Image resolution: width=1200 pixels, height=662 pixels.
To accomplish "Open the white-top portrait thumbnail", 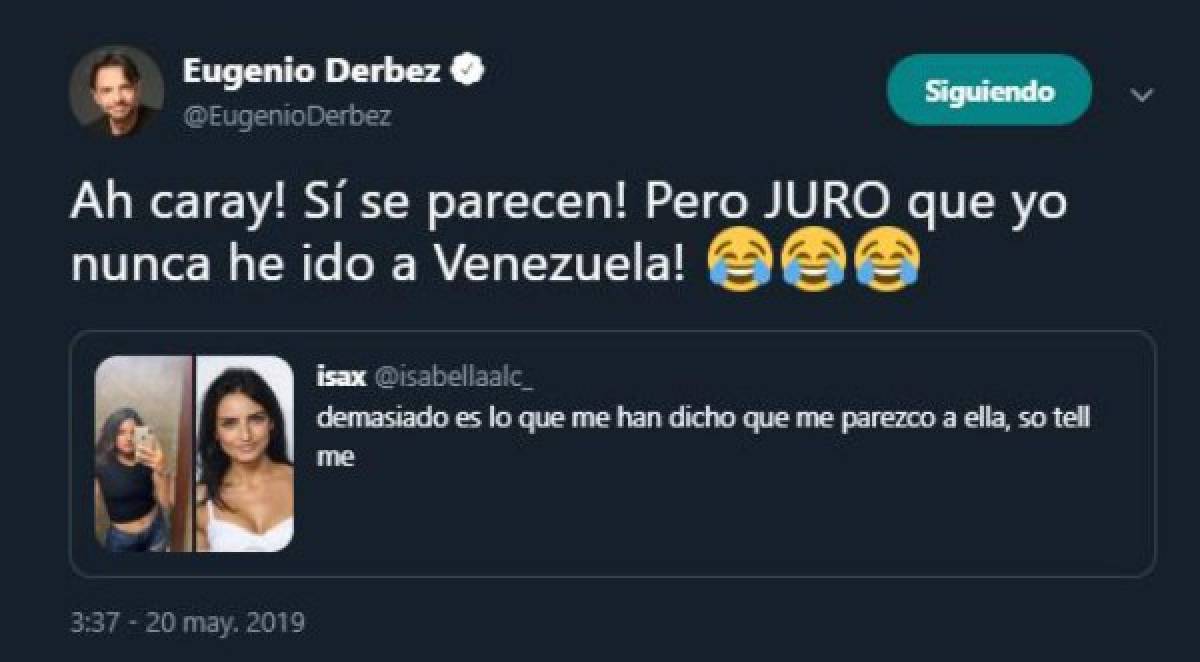I will tap(245, 454).
